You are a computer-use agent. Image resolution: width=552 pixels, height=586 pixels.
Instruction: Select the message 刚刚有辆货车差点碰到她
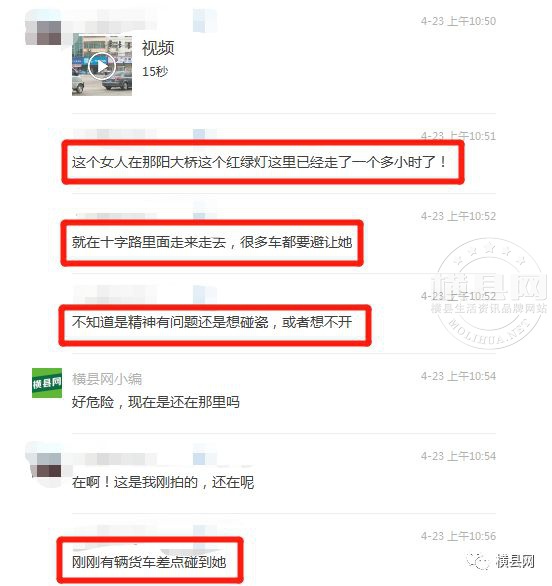(149, 562)
